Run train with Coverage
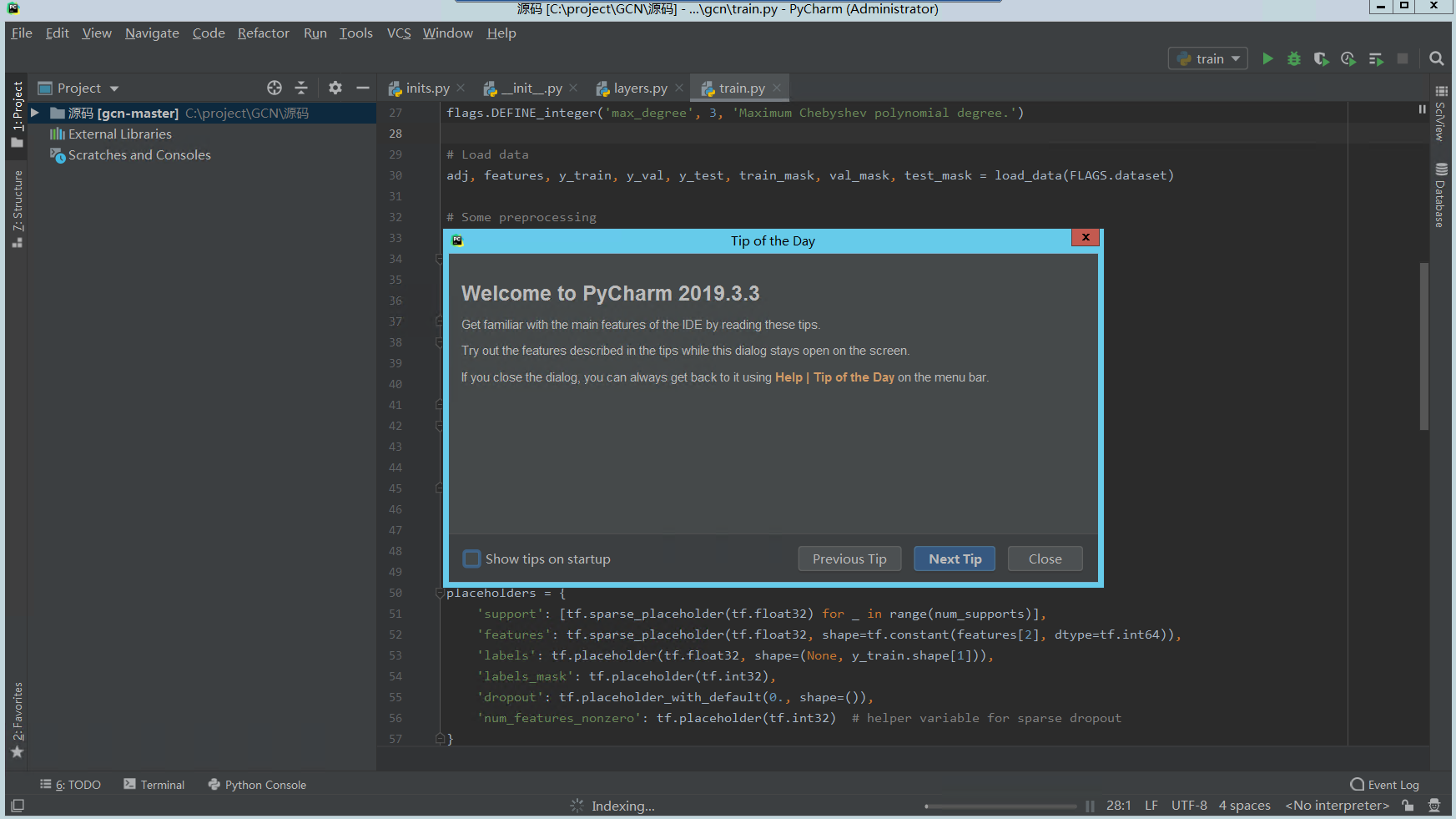The width and height of the screenshot is (1456, 819). click(x=1321, y=58)
